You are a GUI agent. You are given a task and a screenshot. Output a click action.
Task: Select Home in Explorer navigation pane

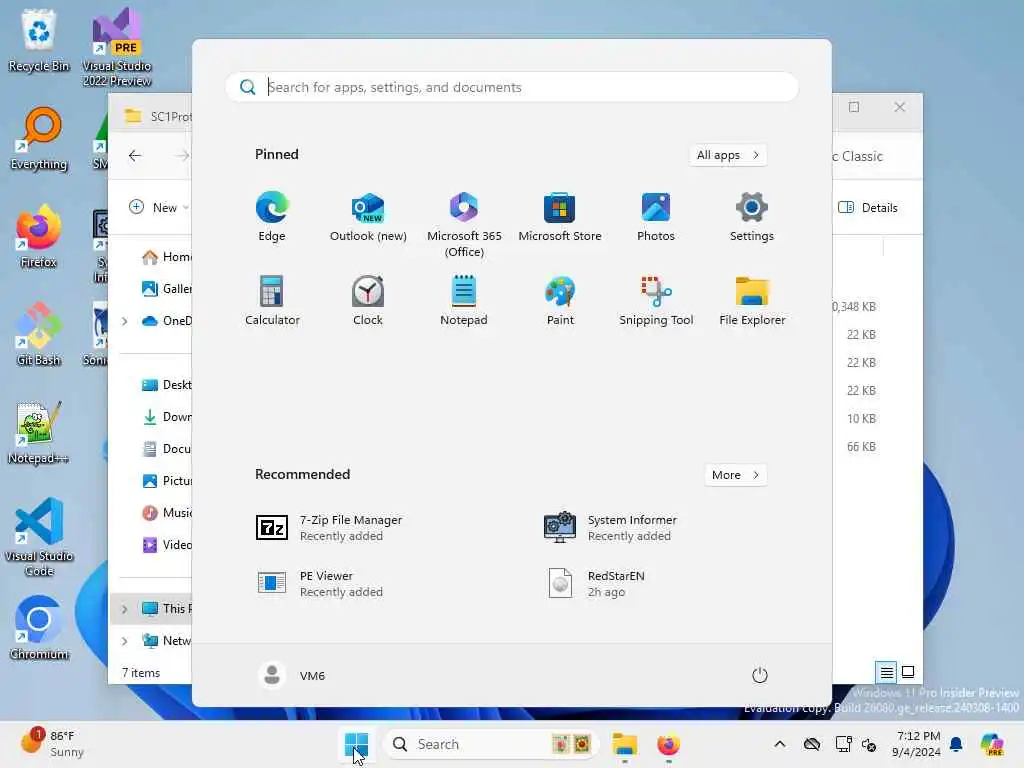click(x=166, y=257)
